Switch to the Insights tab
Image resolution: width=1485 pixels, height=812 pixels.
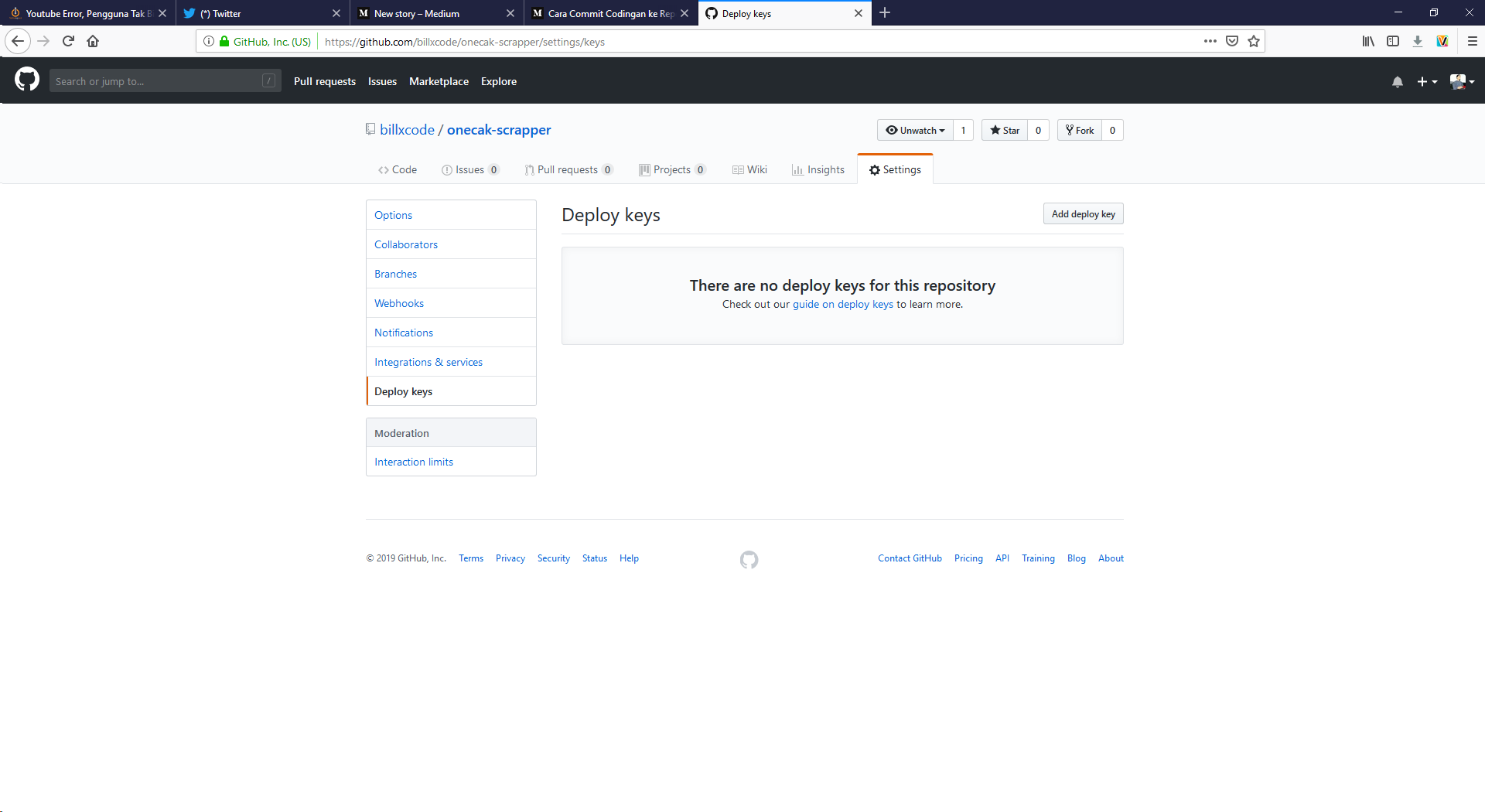pos(818,169)
